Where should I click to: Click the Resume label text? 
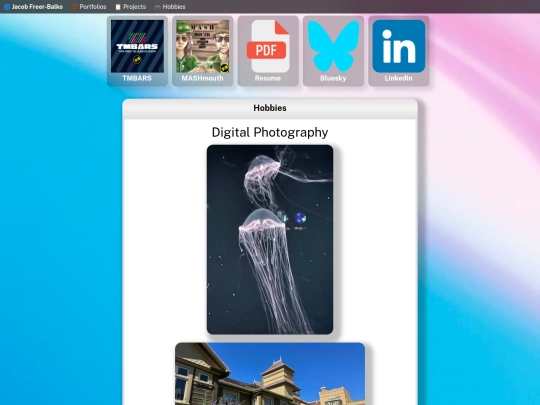coord(268,78)
